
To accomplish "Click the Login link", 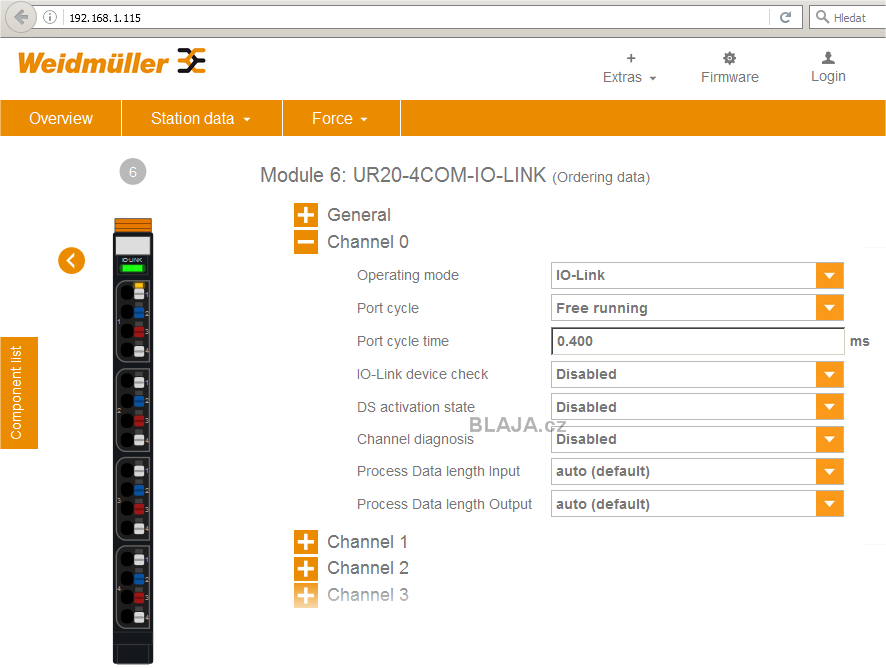I will click(x=828, y=76).
